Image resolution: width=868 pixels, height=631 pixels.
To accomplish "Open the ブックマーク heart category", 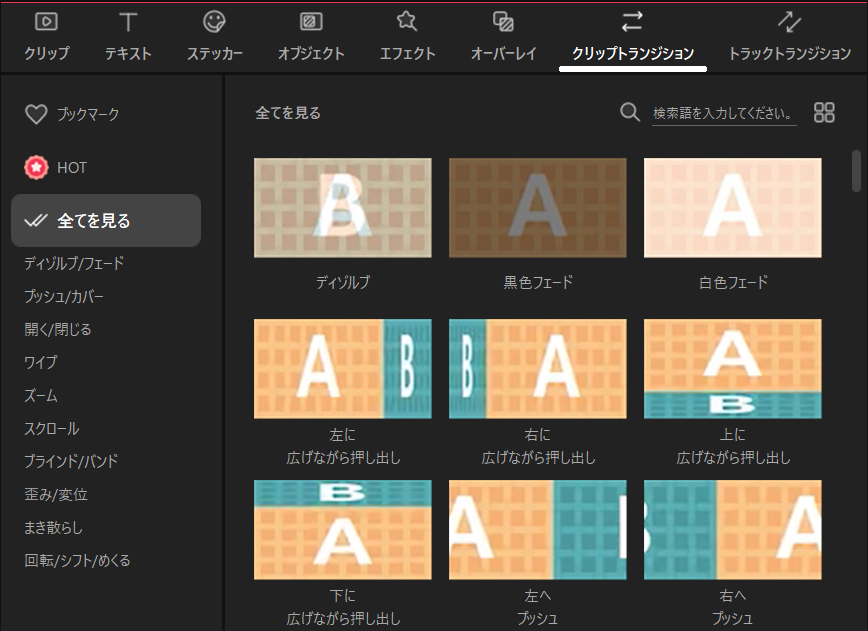I will tap(36, 115).
